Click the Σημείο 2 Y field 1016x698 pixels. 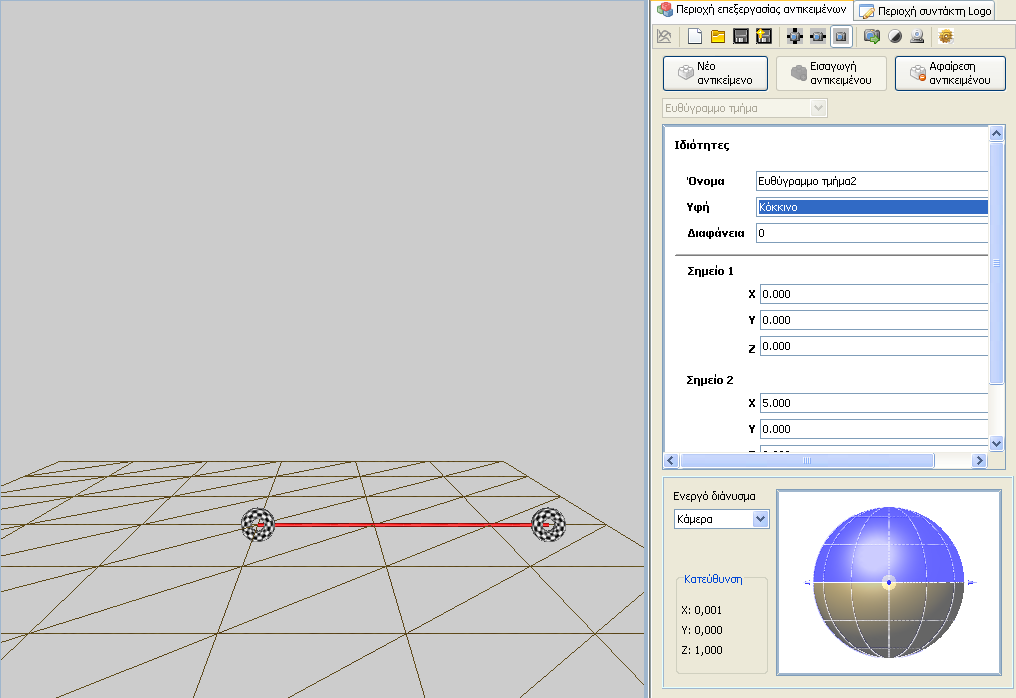(x=873, y=429)
